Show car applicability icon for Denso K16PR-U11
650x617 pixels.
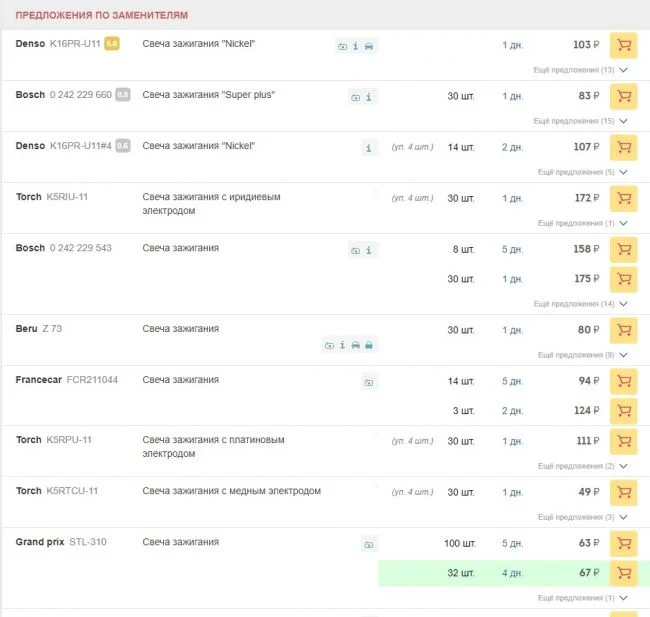click(x=369, y=46)
